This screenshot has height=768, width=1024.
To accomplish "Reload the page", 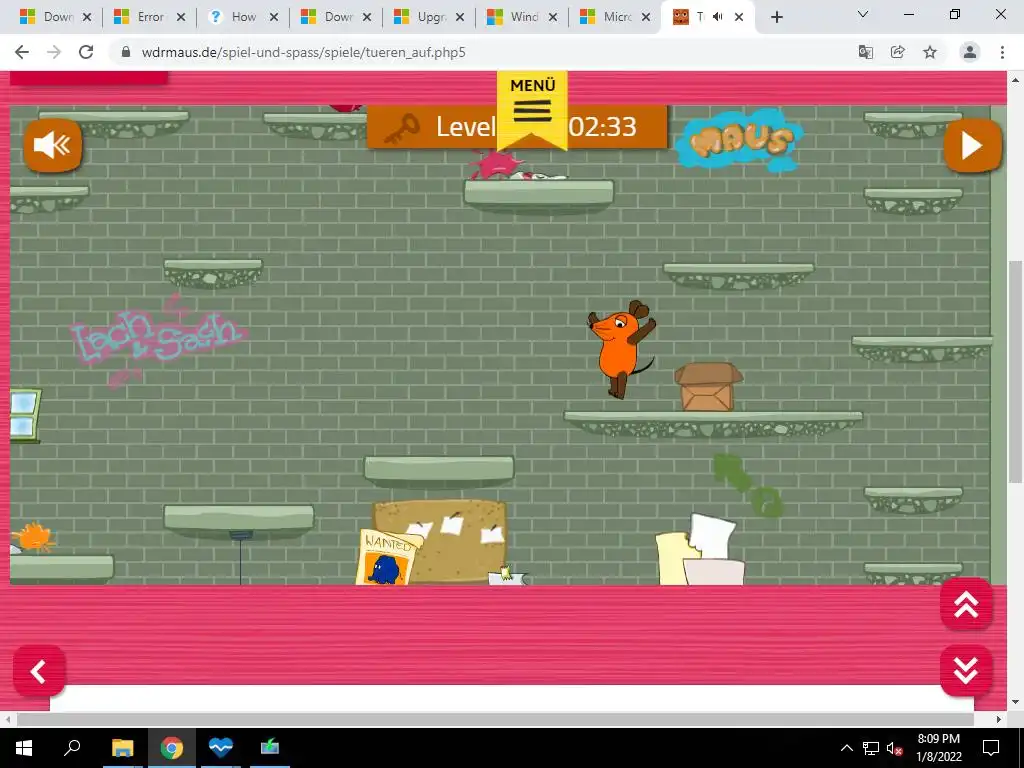I will click(86, 52).
